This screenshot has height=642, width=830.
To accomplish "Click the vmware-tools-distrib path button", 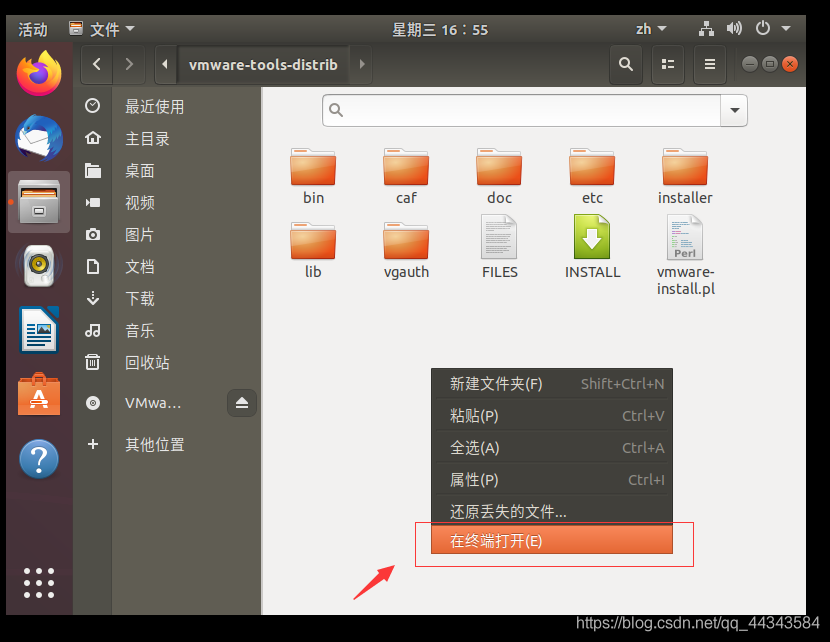I will (x=263, y=65).
